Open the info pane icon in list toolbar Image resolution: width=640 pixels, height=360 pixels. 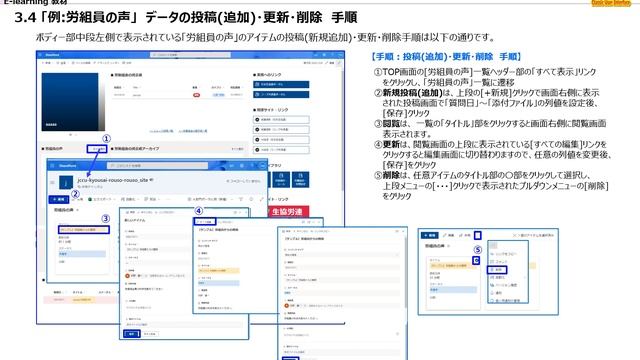(x=251, y=199)
